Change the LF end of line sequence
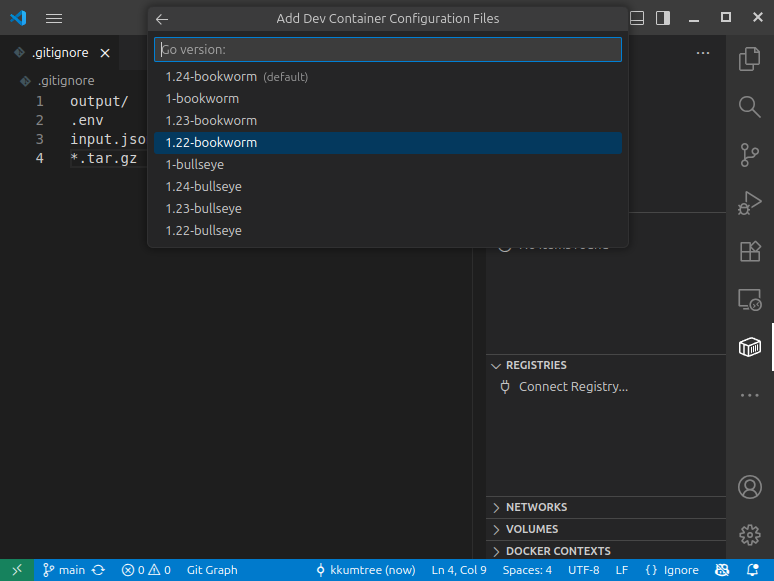774x581 pixels. click(621, 570)
